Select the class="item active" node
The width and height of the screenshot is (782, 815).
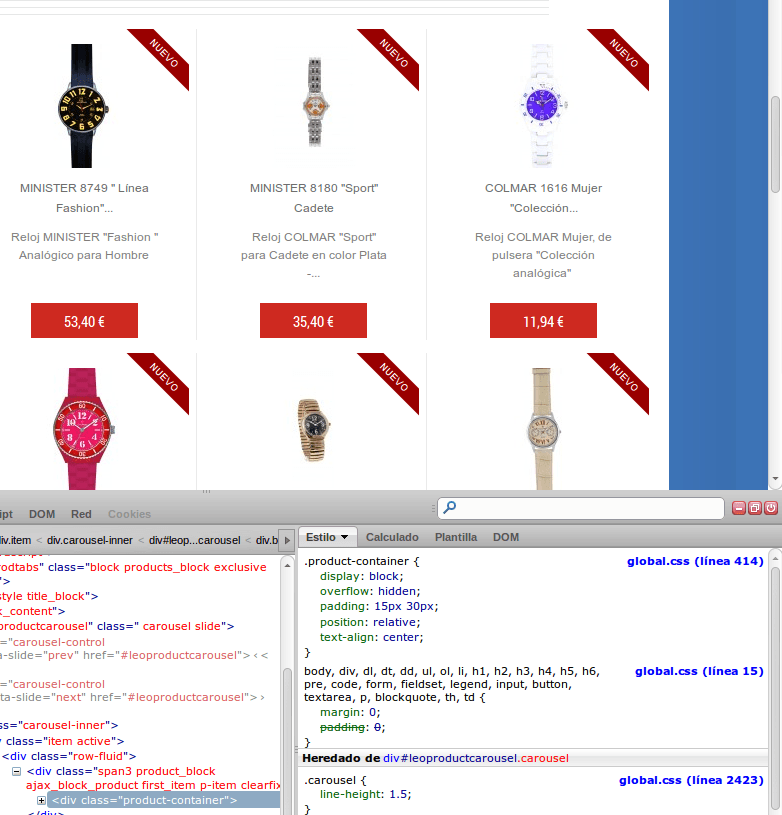click(x=62, y=741)
